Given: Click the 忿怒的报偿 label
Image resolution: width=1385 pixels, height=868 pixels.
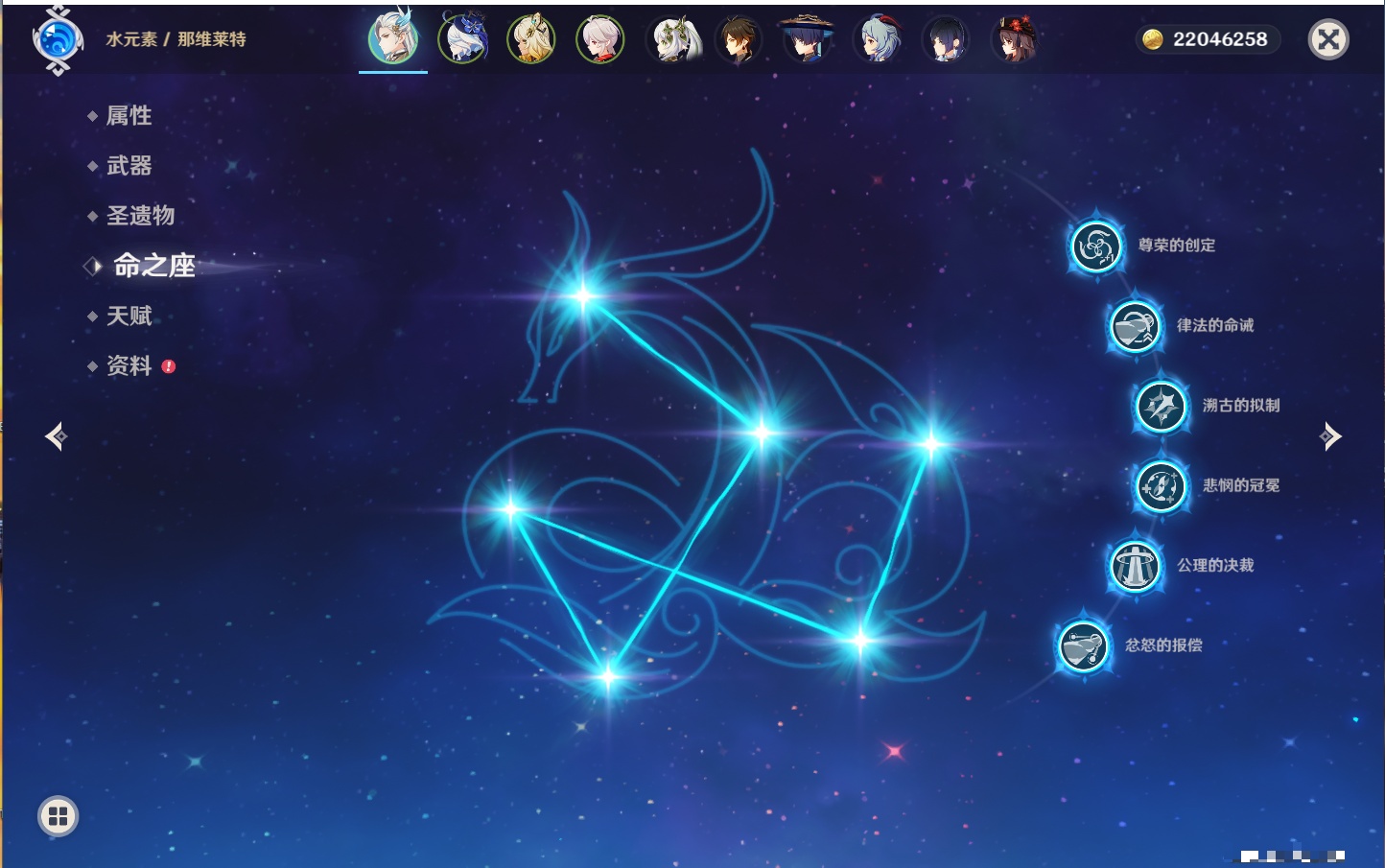Looking at the screenshot, I should pos(1163,645).
